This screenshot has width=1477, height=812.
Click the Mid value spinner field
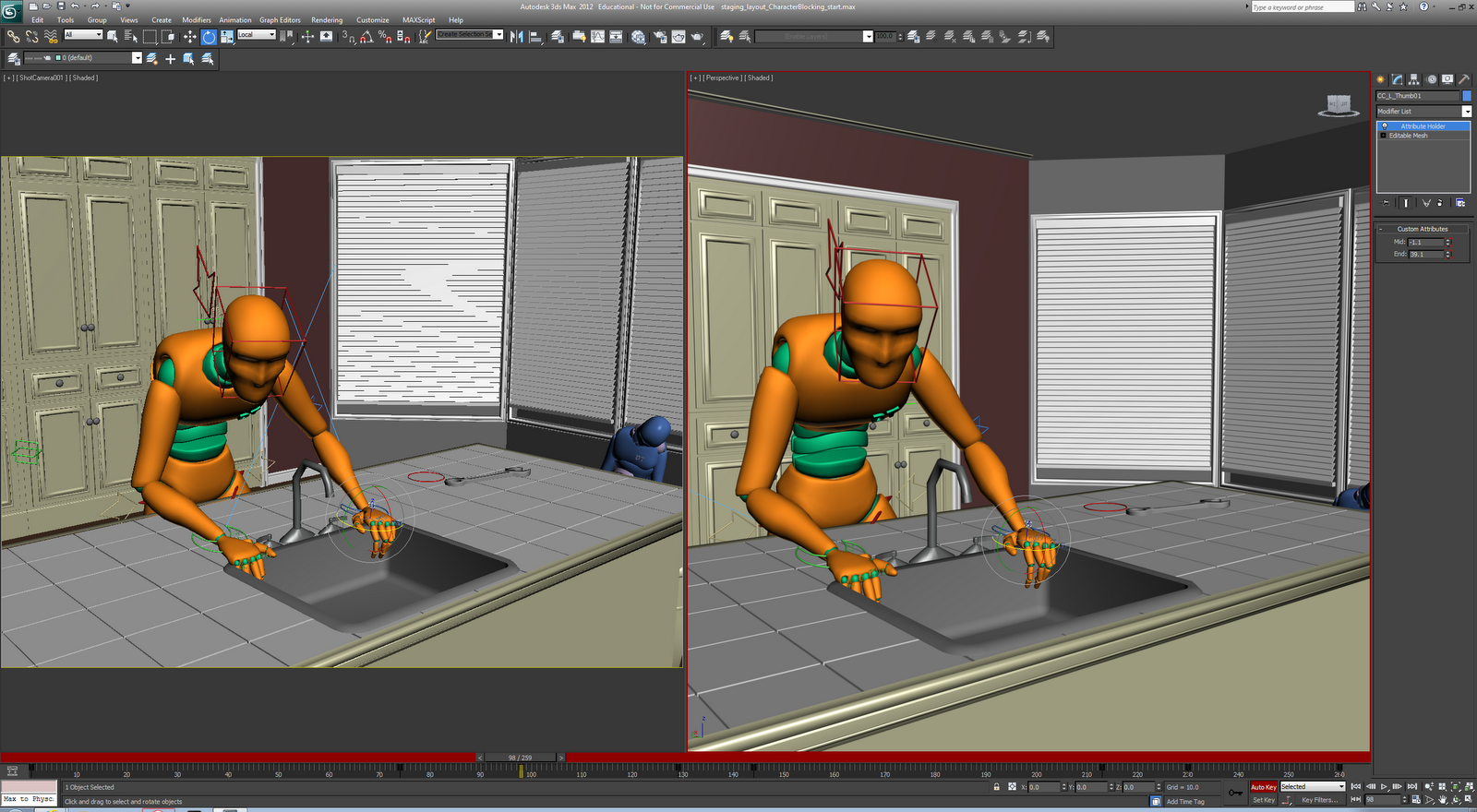click(1425, 242)
